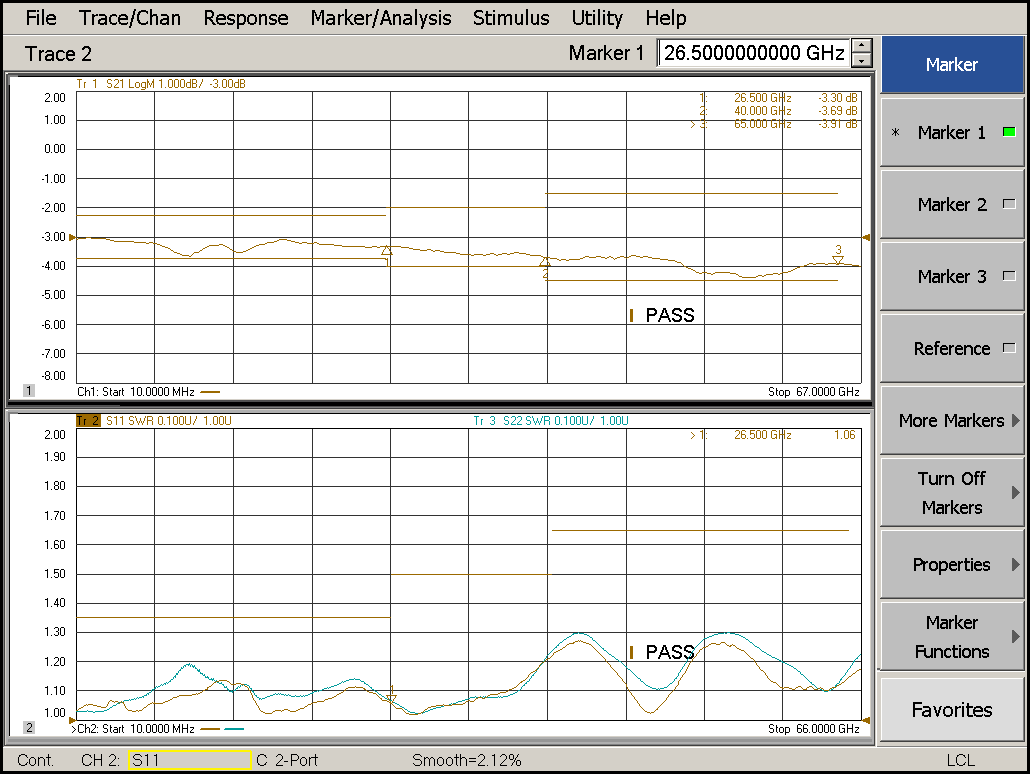Toggle Marker 2 softkey
1030x774 pixels.
click(951, 205)
